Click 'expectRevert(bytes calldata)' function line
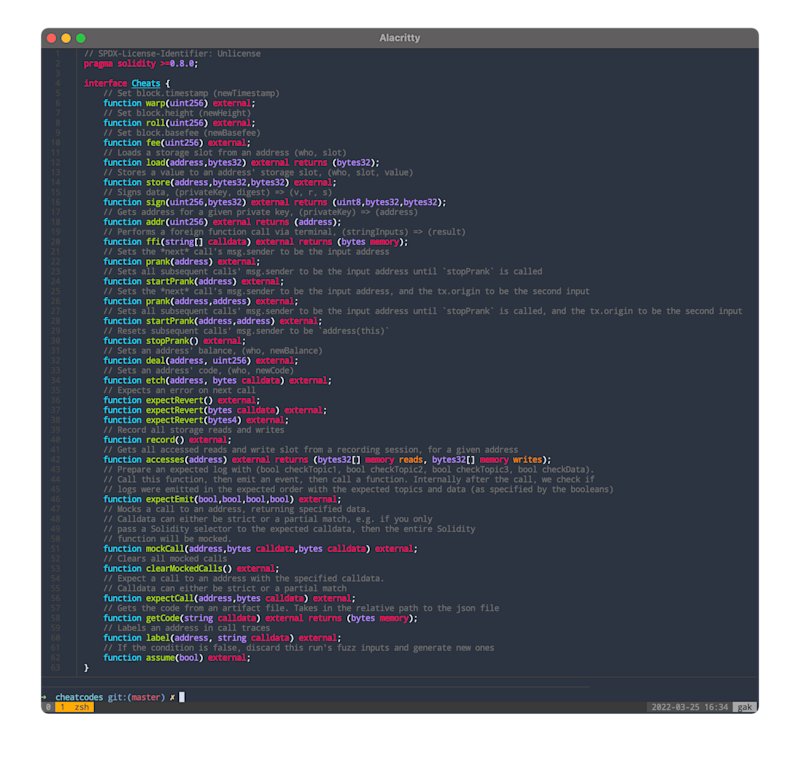 [215, 410]
